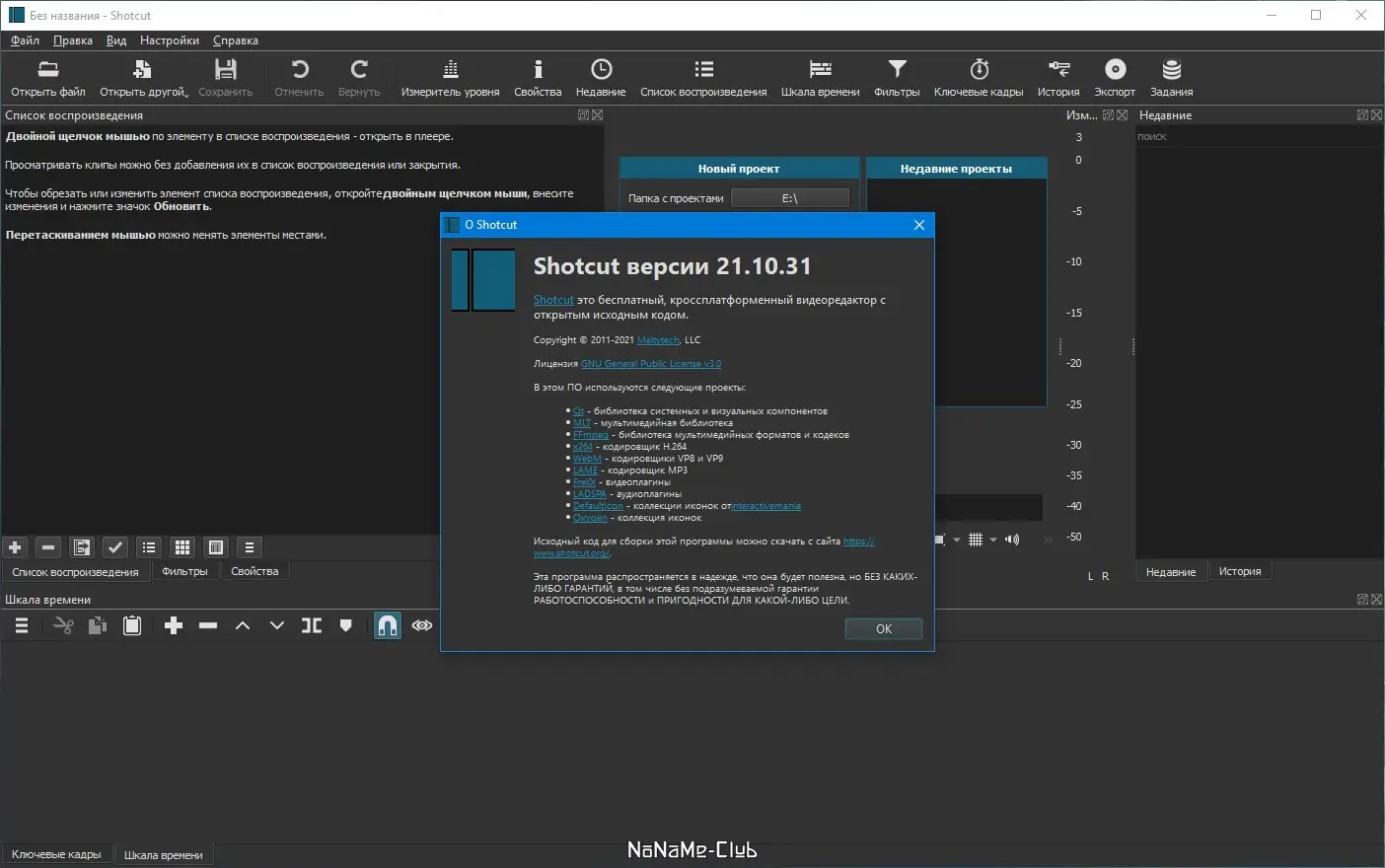The height and width of the screenshot is (868, 1385).
Task: Toggle the magnet snapping button
Action: [388, 625]
